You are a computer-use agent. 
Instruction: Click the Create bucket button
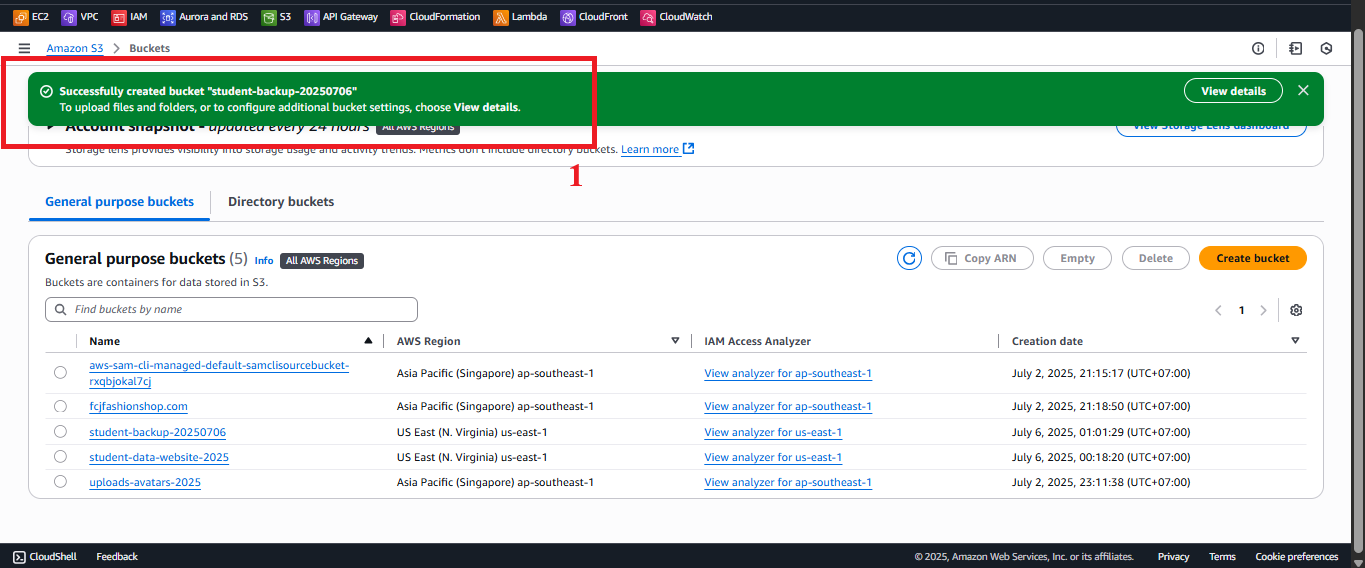(1253, 258)
